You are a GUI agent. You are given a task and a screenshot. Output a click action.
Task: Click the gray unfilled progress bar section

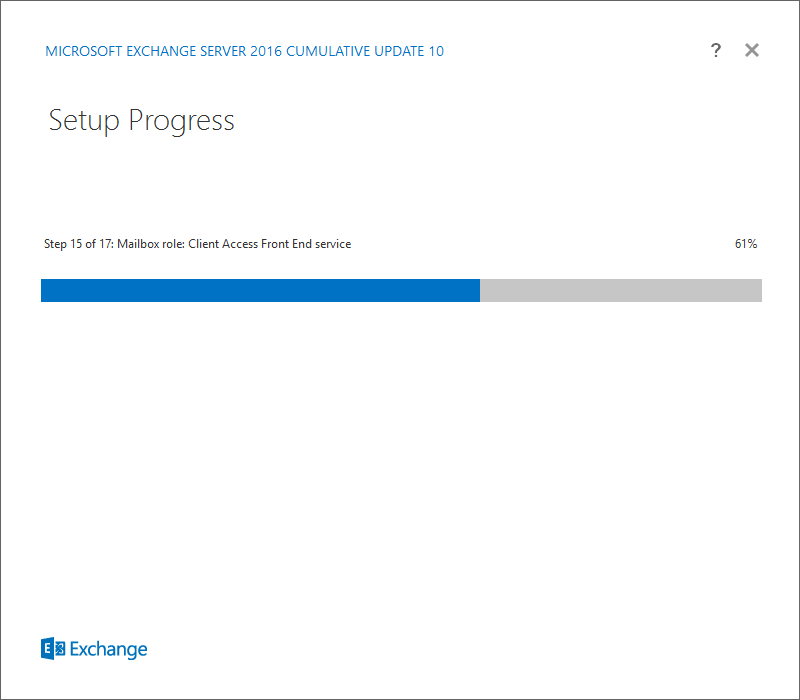click(x=621, y=290)
